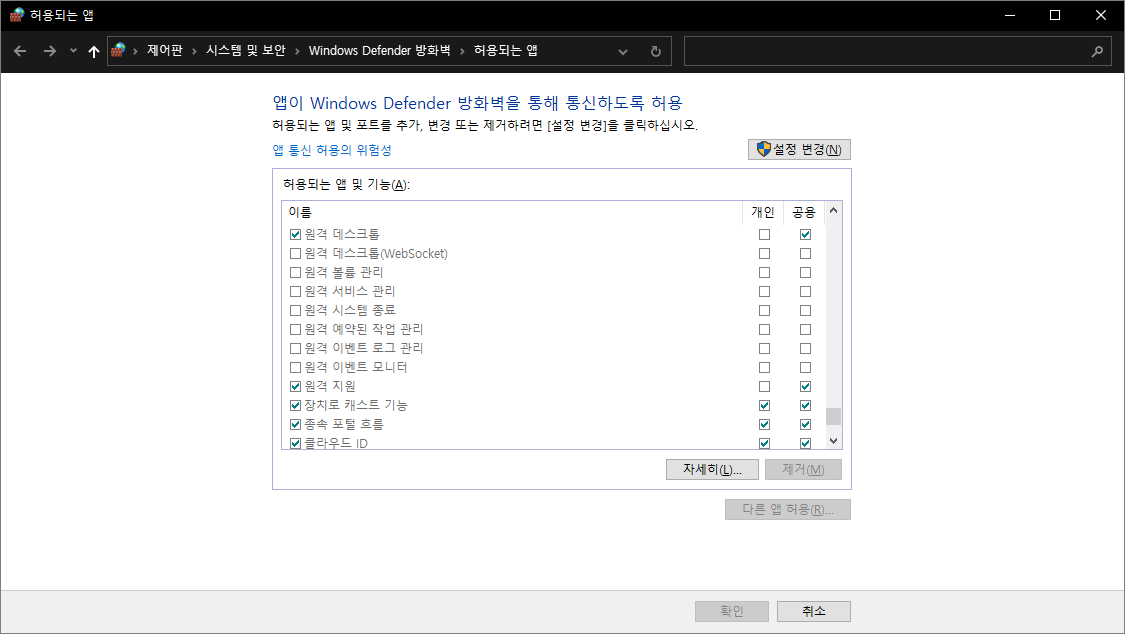Uncheck 공용 for 종속 포털 흐름

point(806,425)
